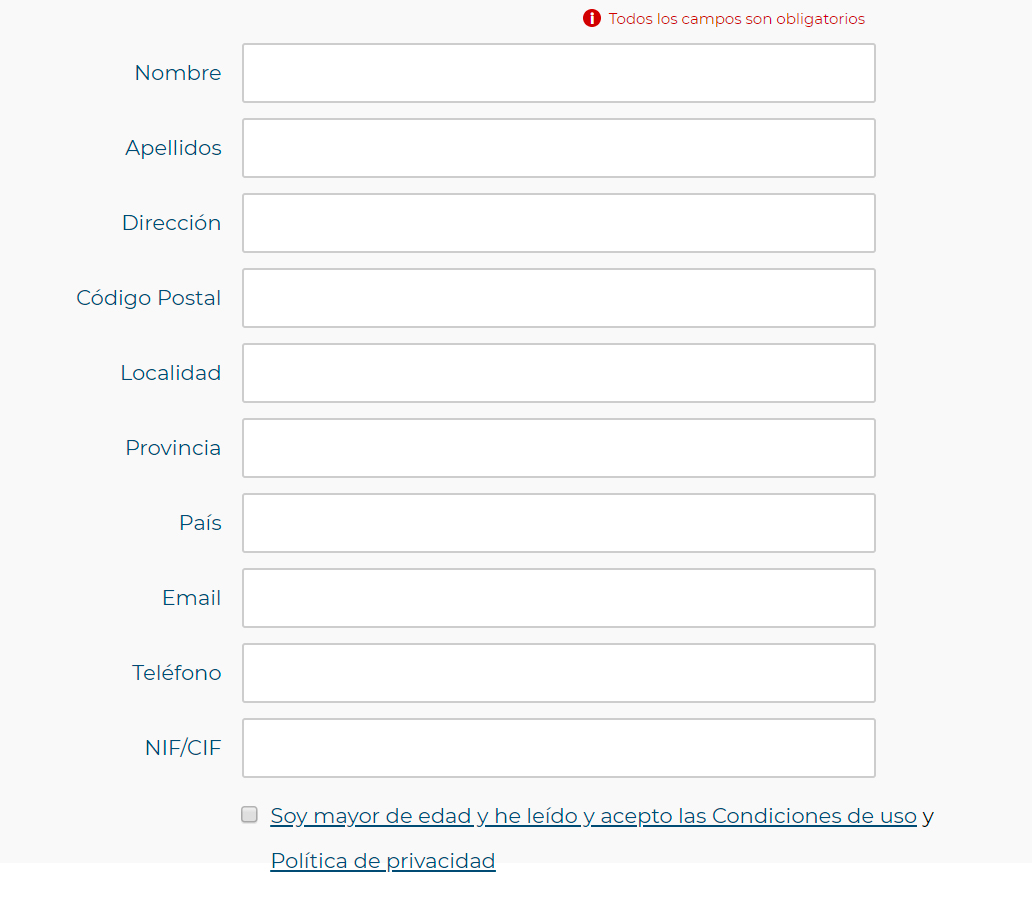Click the NIF/CIF label
This screenshot has height=900, width=1032.
pyautogui.click(x=183, y=748)
